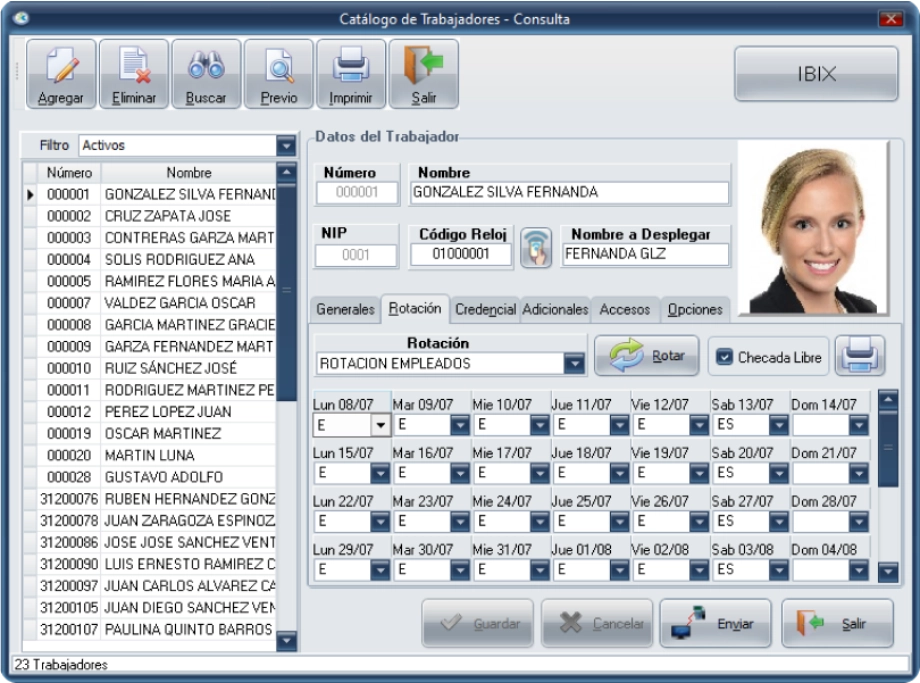Image resolution: width=920 pixels, height=683 pixels.
Task: Select worker CRUZ ZAPATA JOSE in list
Action: (x=167, y=216)
